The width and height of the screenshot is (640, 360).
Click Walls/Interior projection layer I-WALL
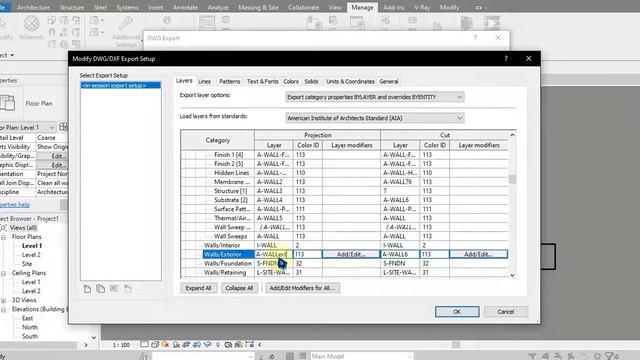(x=273, y=245)
